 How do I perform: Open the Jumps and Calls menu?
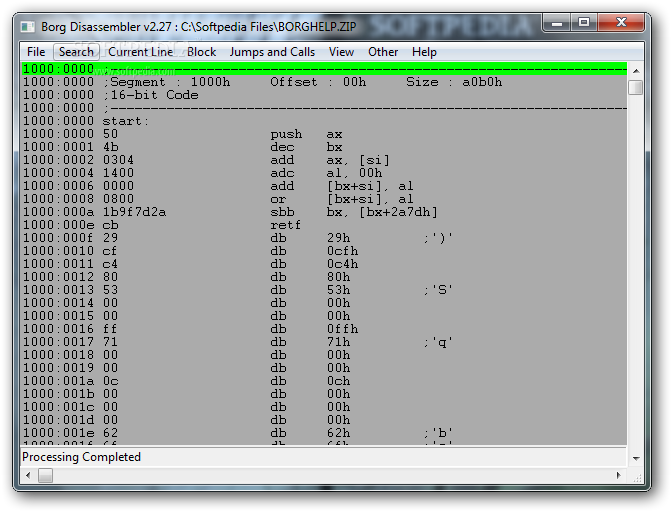(272, 52)
